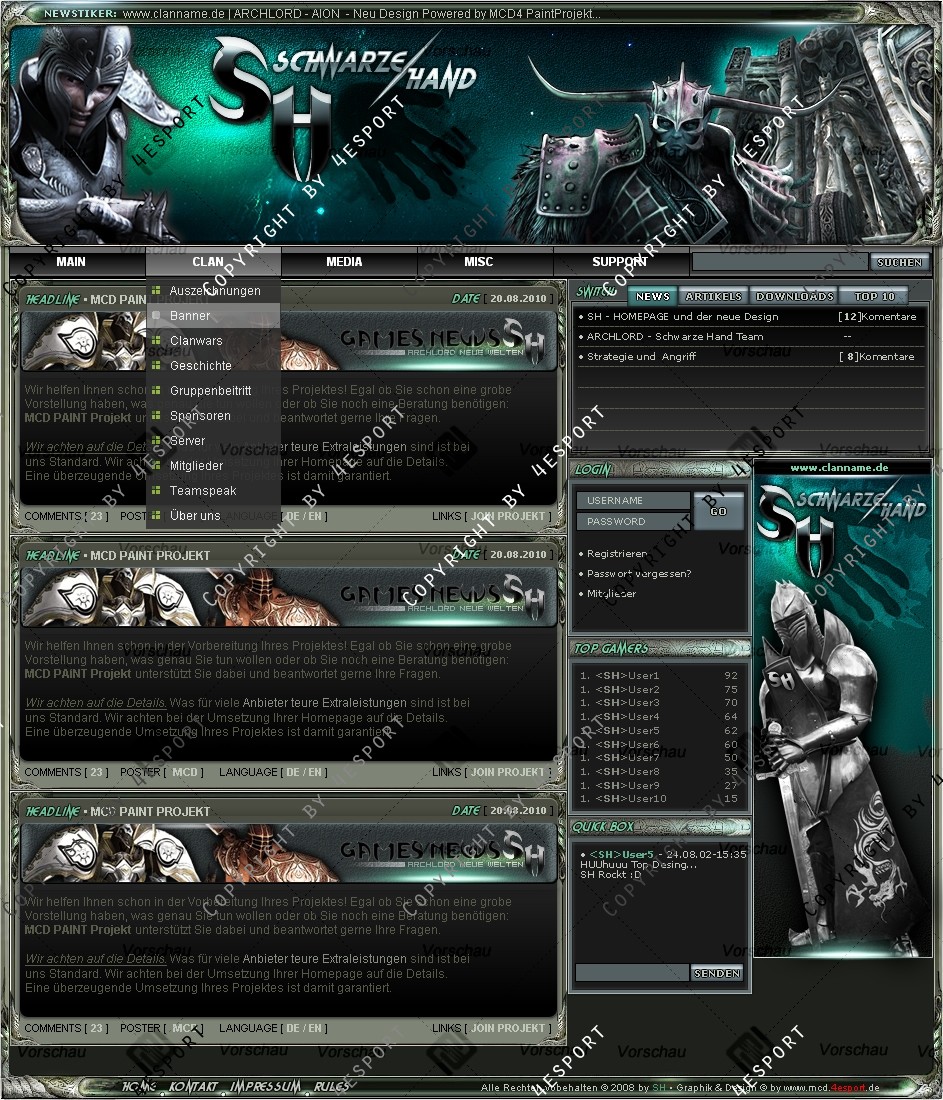This screenshot has height=1100, width=943.
Task: Click third post's 'Wir achten auf die Details' link
Action: 95,959
